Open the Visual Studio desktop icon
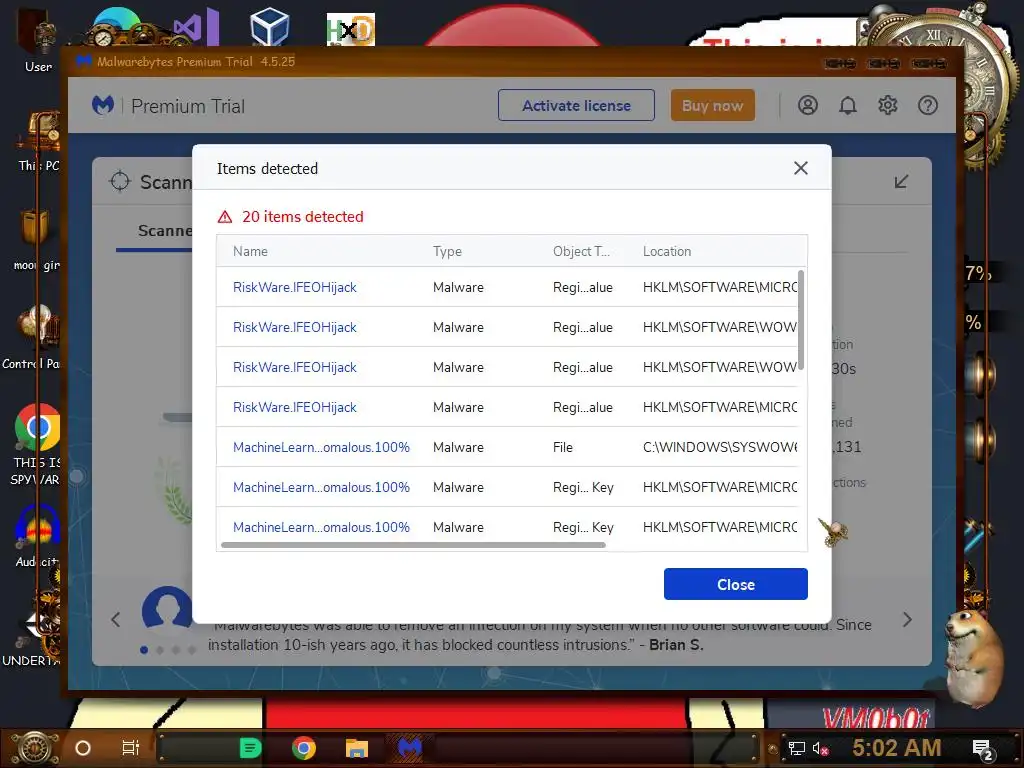Screen dimensions: 1024x768 click(195, 27)
